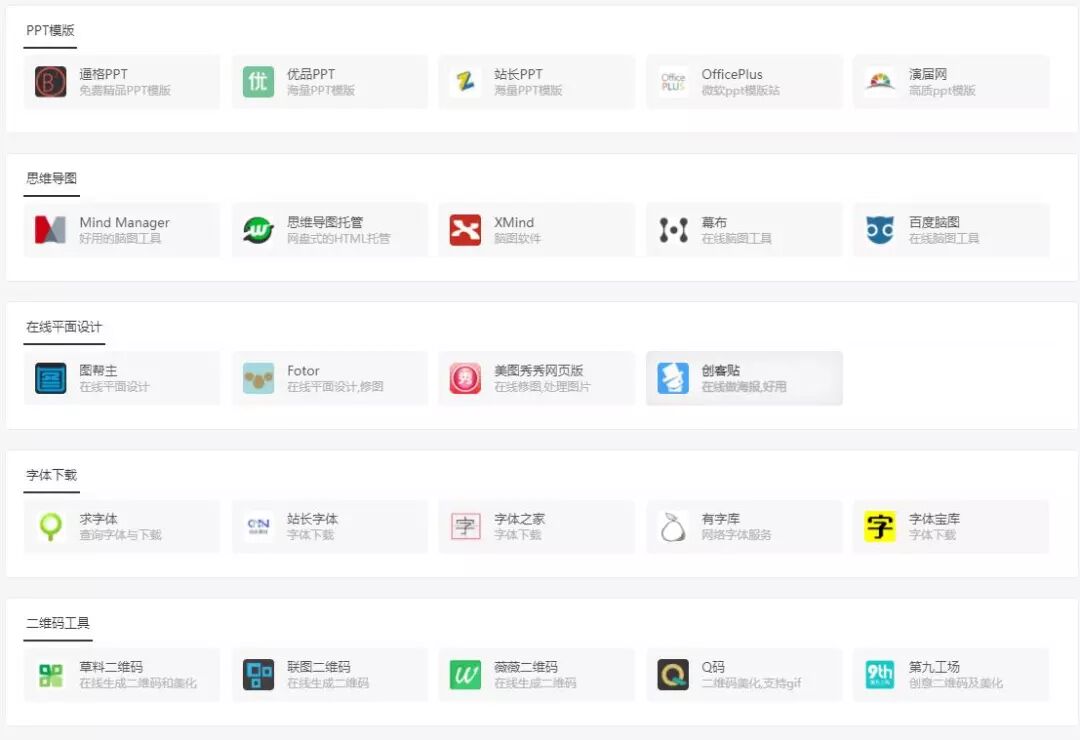1080x740 pixels.
Task: Click the XMind red X icon
Action: [466, 229]
